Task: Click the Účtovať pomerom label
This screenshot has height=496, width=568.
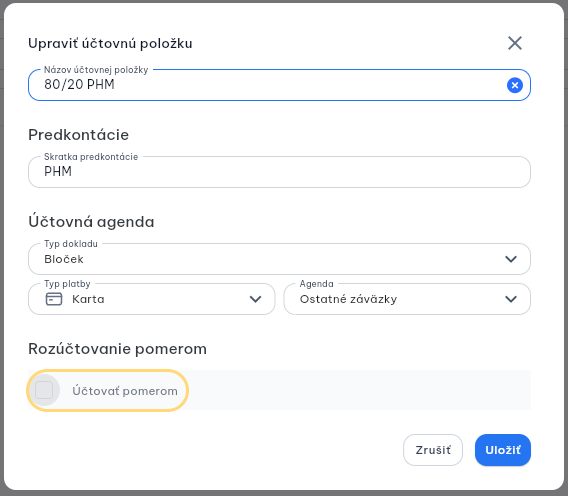Action: (x=125, y=391)
